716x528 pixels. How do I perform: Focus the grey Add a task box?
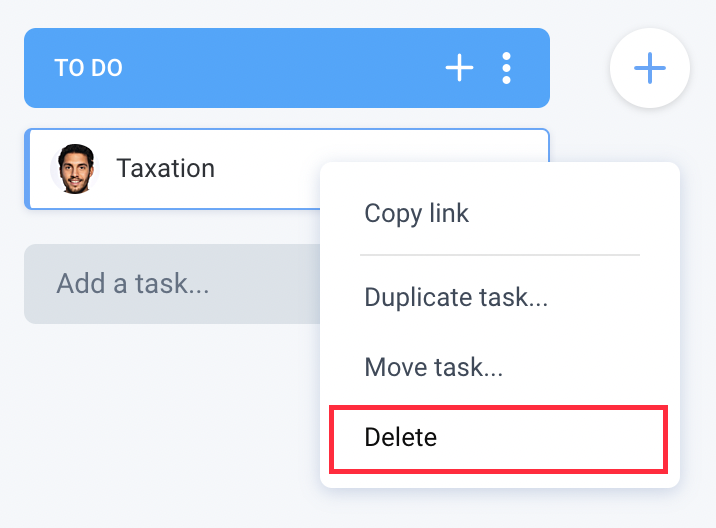(173, 284)
